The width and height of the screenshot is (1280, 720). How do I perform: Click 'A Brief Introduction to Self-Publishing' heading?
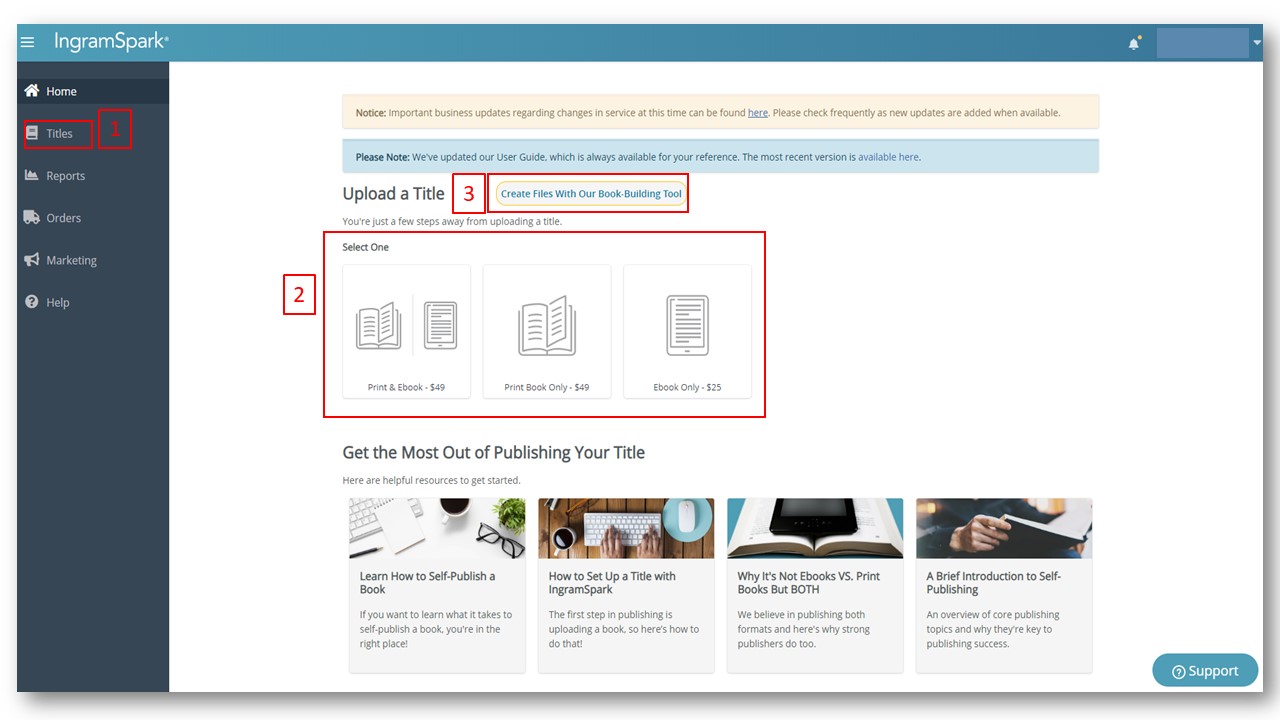point(993,583)
